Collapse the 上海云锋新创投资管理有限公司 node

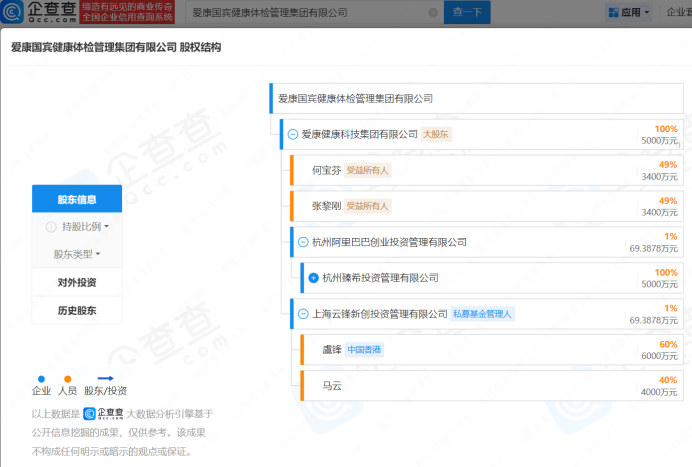[303, 314]
